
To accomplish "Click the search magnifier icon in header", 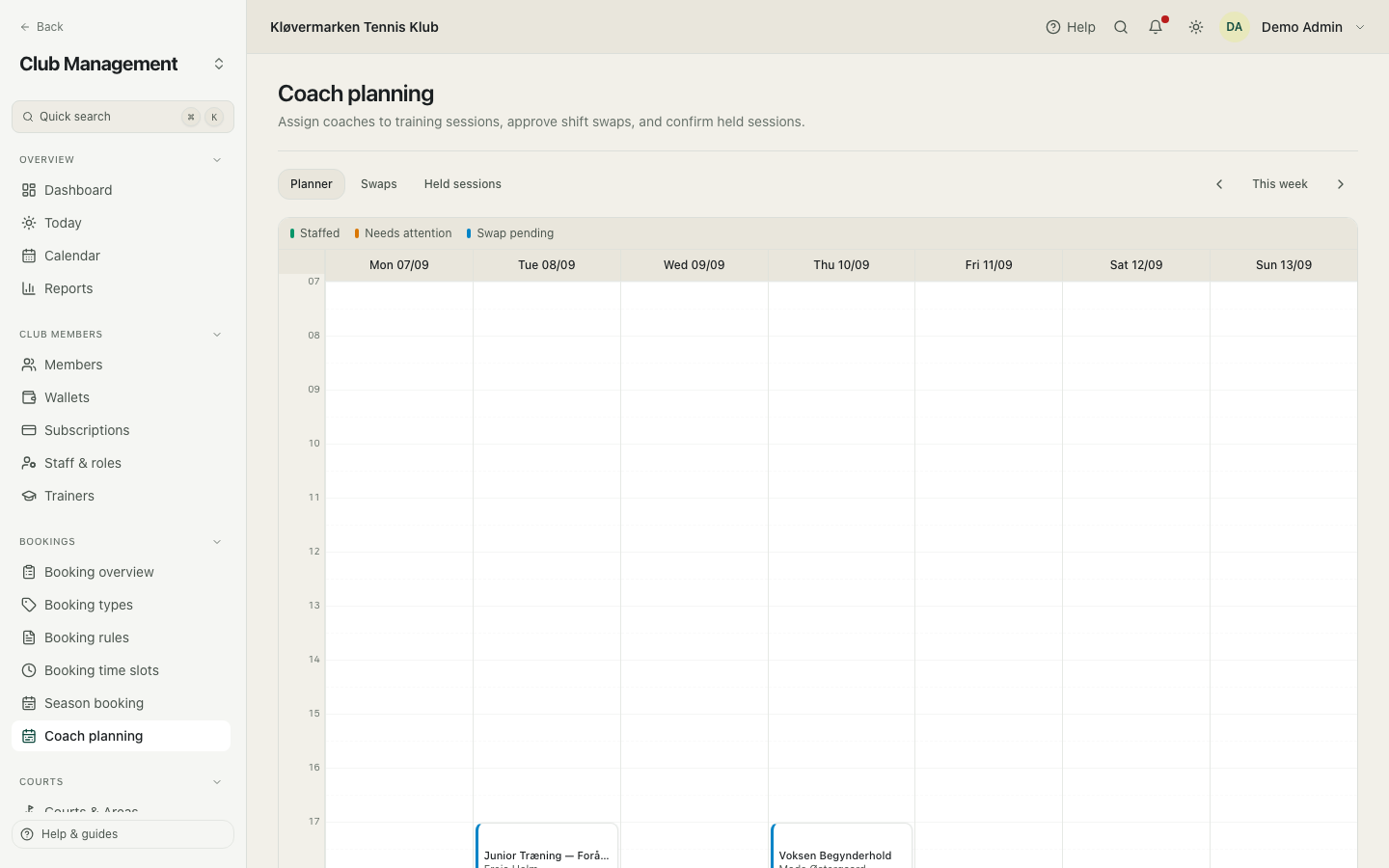I will pos(1121,27).
